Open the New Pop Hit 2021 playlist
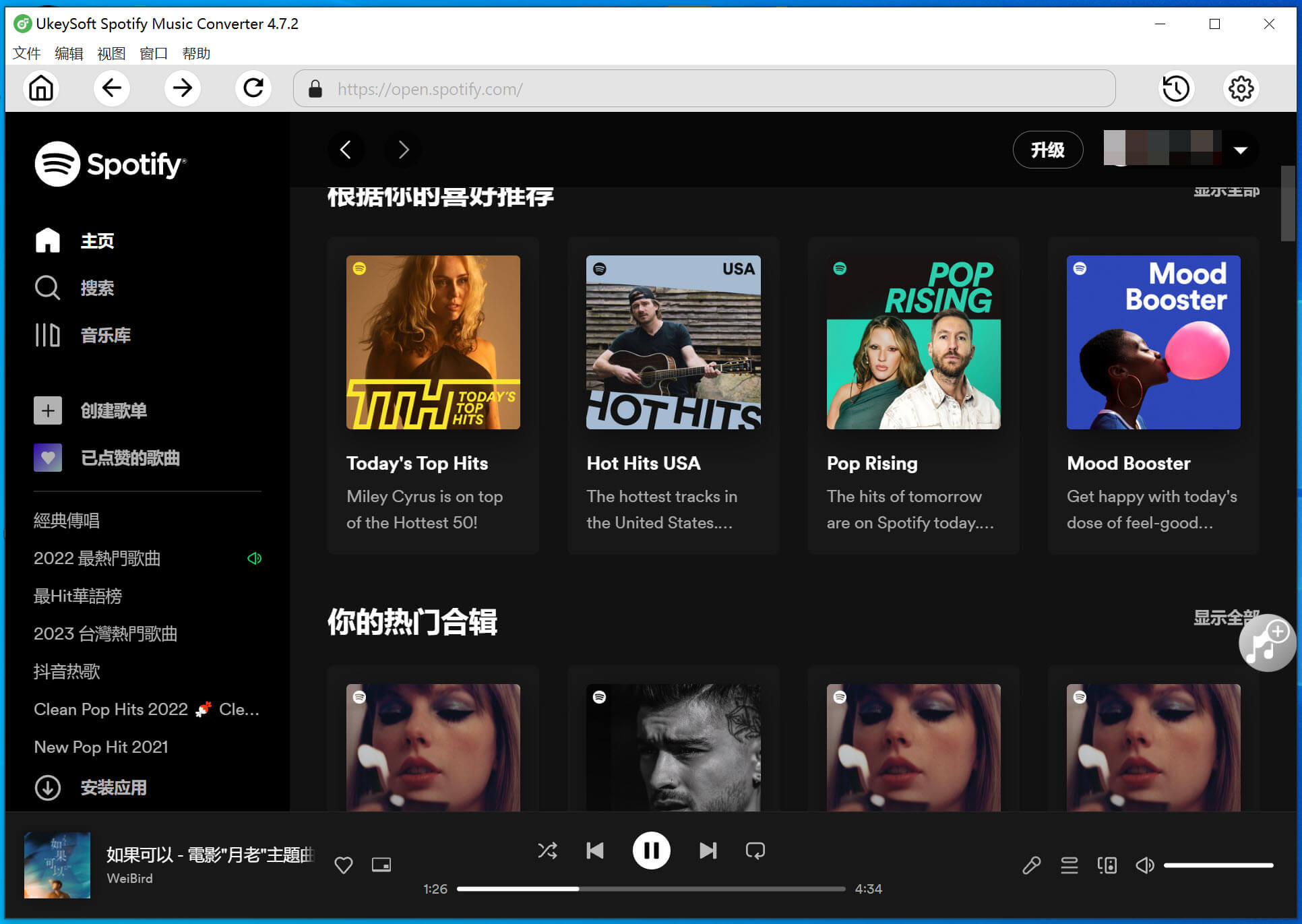This screenshot has width=1302, height=924. tap(101, 747)
